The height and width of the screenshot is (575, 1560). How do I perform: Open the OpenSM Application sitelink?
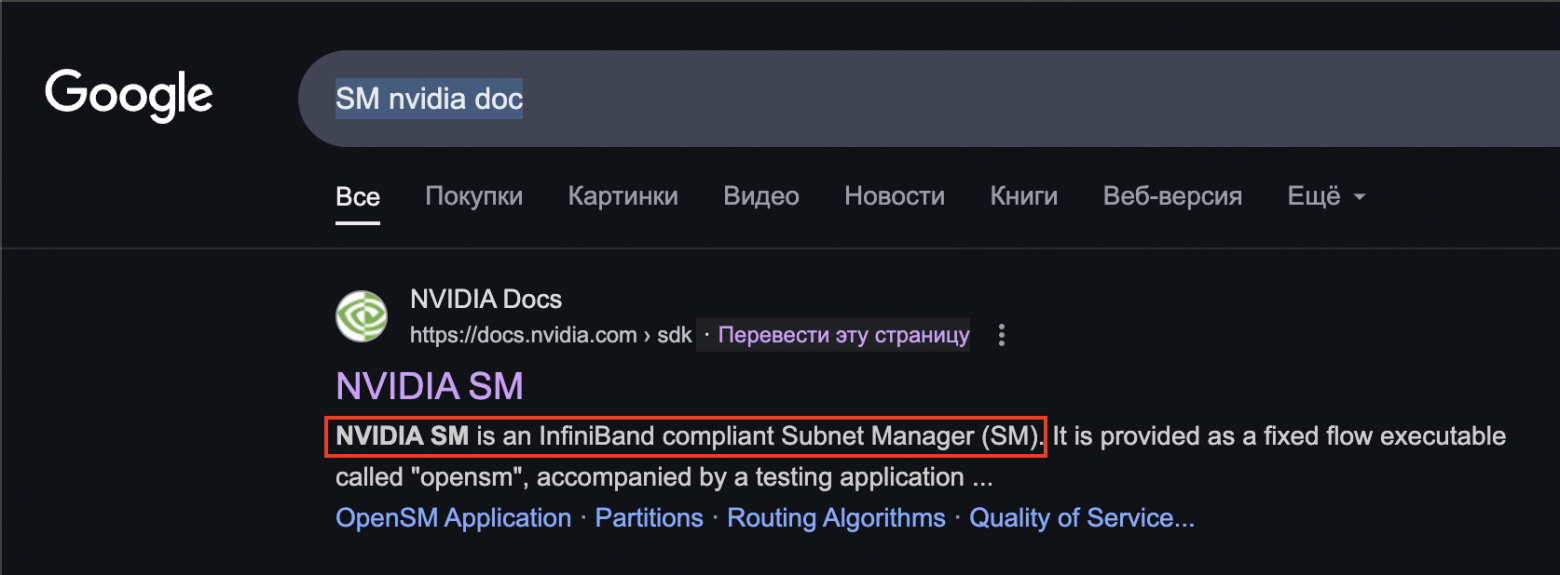click(453, 518)
